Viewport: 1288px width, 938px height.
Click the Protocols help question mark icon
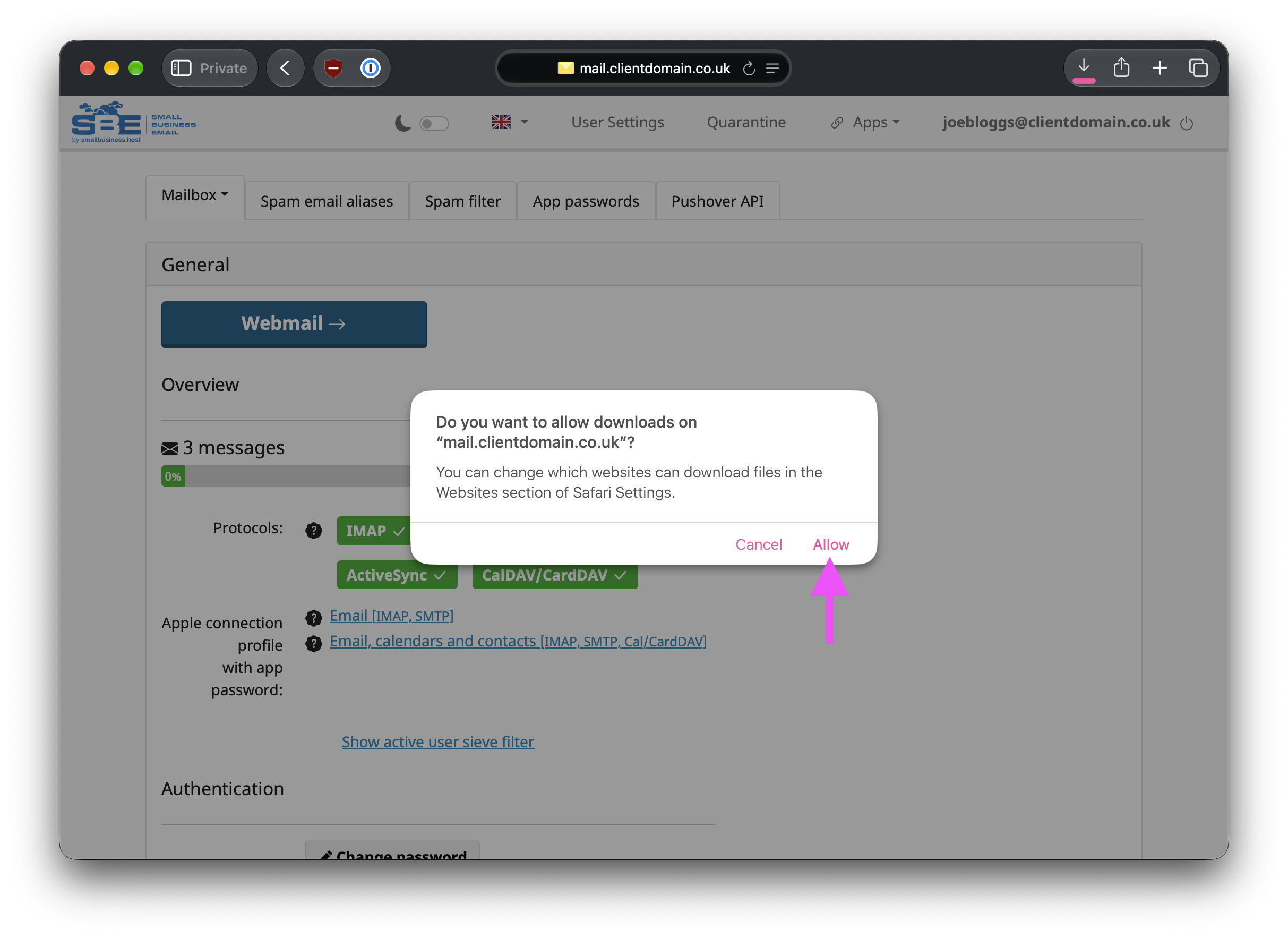(313, 530)
